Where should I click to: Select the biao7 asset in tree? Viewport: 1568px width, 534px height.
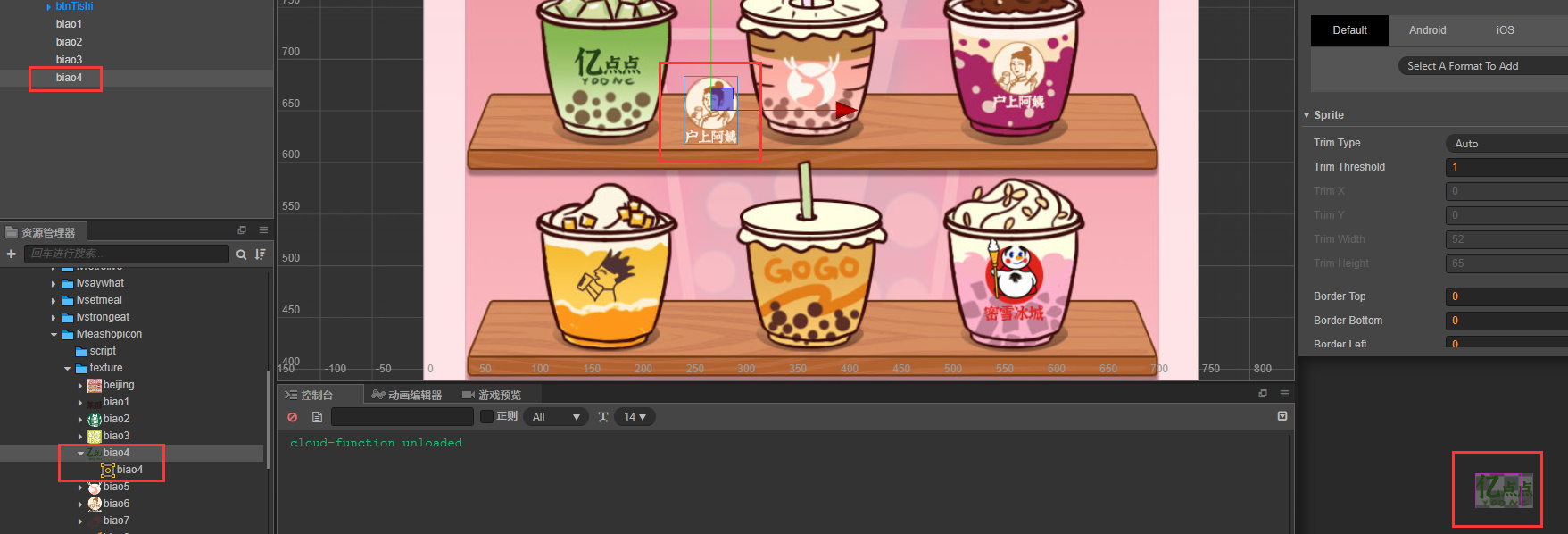click(116, 521)
